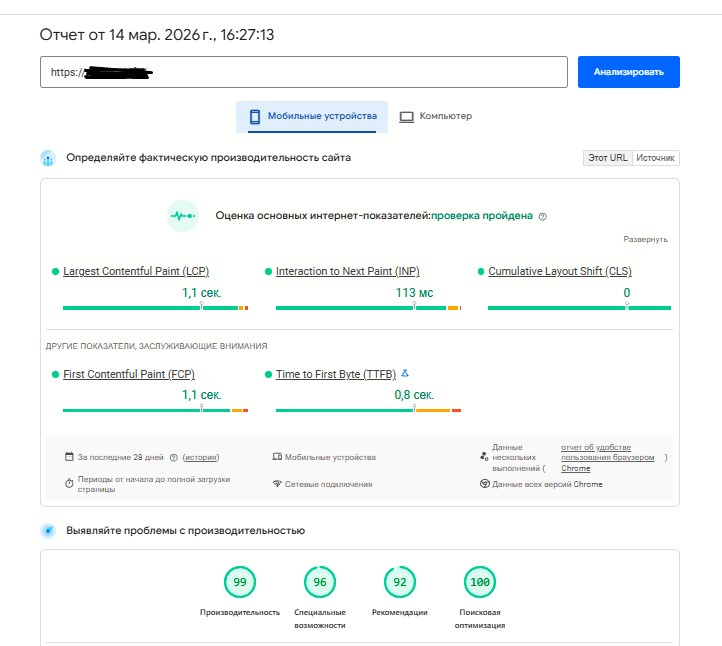Click the Рекомендации score gauge 92
The width and height of the screenshot is (722, 646).
pyautogui.click(x=400, y=582)
